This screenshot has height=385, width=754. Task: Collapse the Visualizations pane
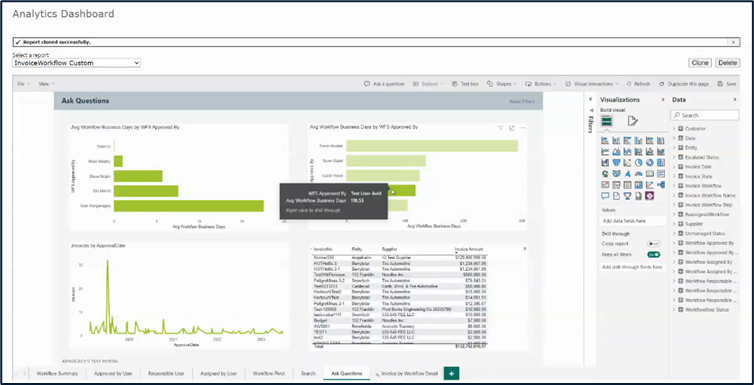(x=663, y=99)
